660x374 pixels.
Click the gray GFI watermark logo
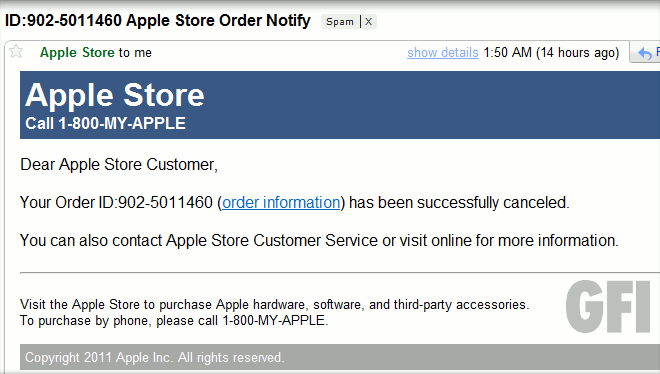click(x=608, y=306)
